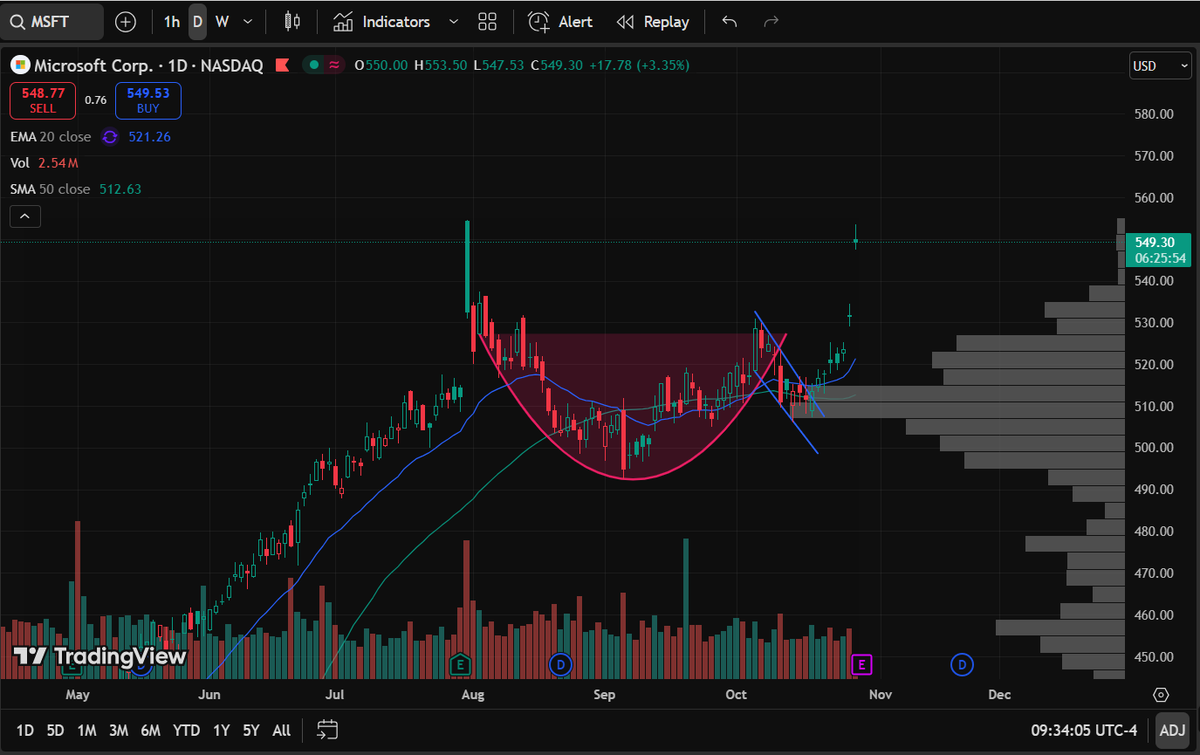Click the blue D dividend marker in September
This screenshot has height=755, width=1200.
pyautogui.click(x=561, y=664)
